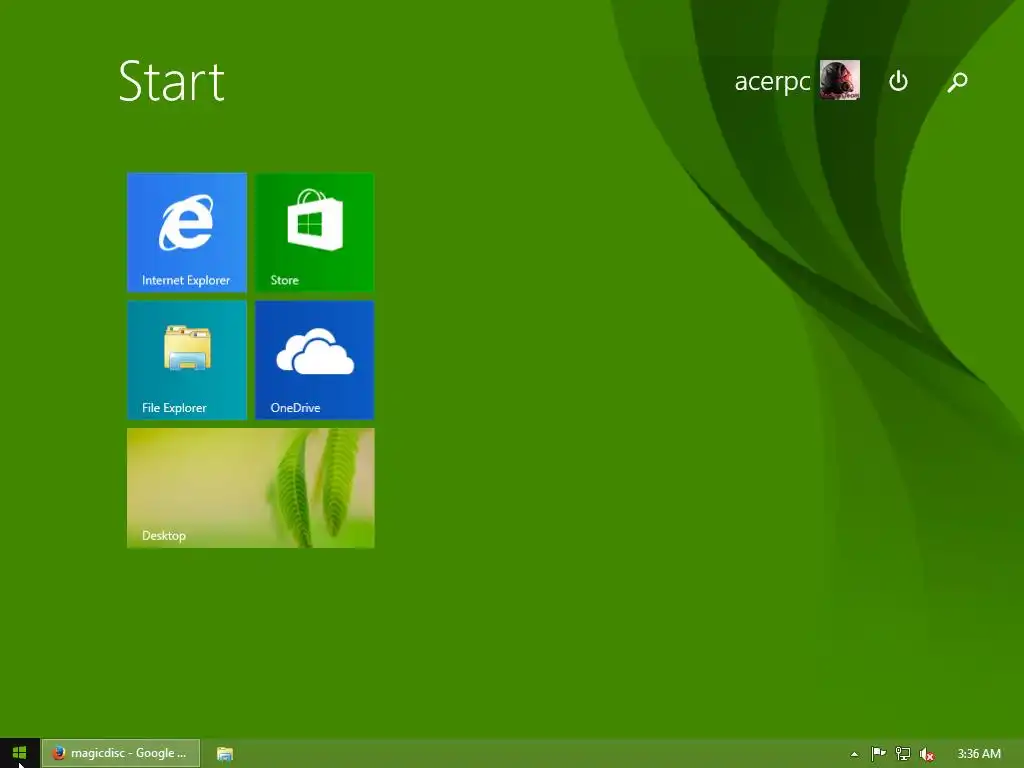This screenshot has height=768, width=1024.
Task: Launch the Store tile
Action: (x=315, y=232)
